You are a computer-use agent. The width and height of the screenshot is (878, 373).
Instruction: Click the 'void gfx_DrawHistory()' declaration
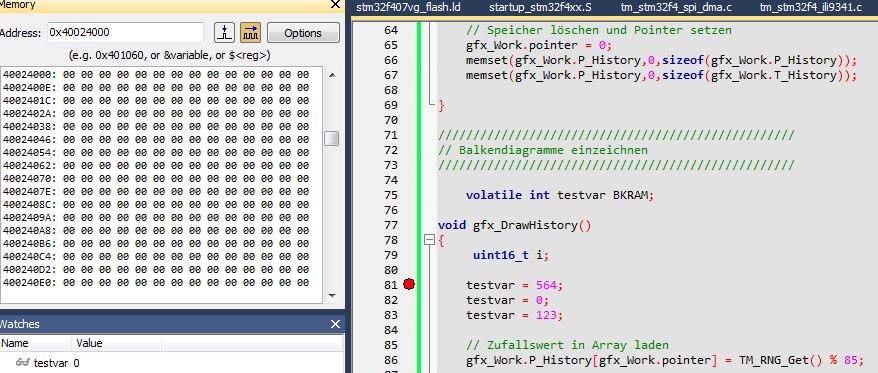click(x=515, y=225)
